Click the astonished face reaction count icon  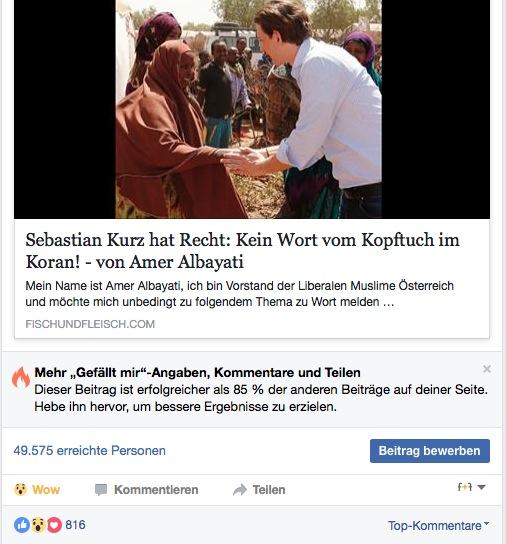click(38, 525)
